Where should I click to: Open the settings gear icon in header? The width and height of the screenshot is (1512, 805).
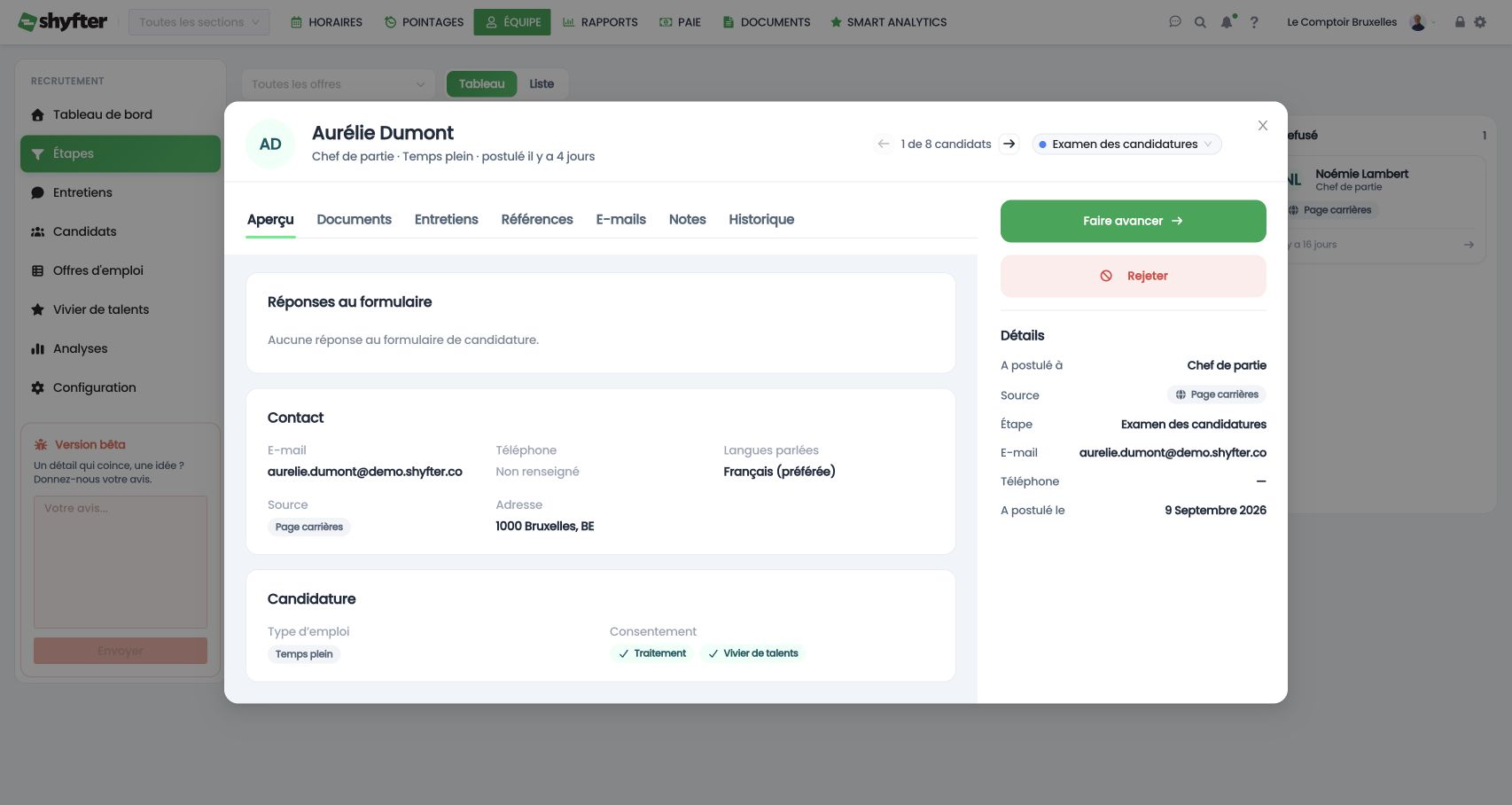pos(1480,22)
